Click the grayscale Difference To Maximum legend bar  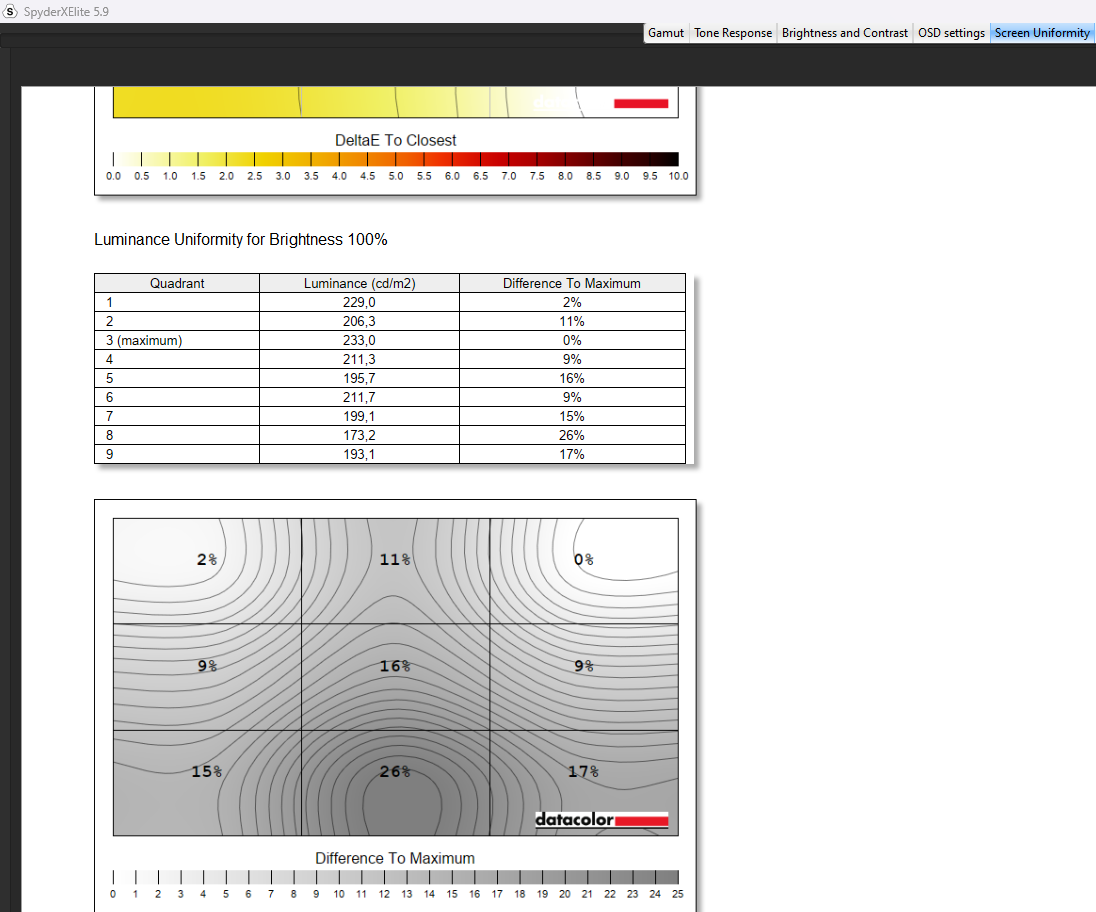(x=395, y=877)
